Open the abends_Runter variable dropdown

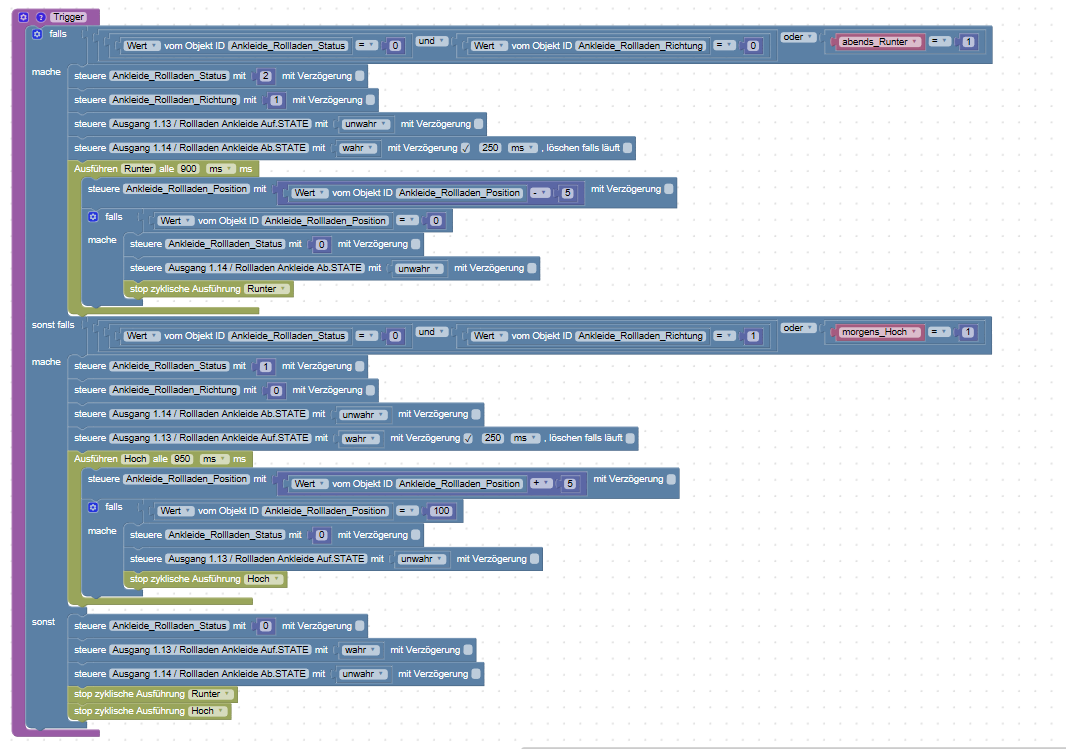880,41
